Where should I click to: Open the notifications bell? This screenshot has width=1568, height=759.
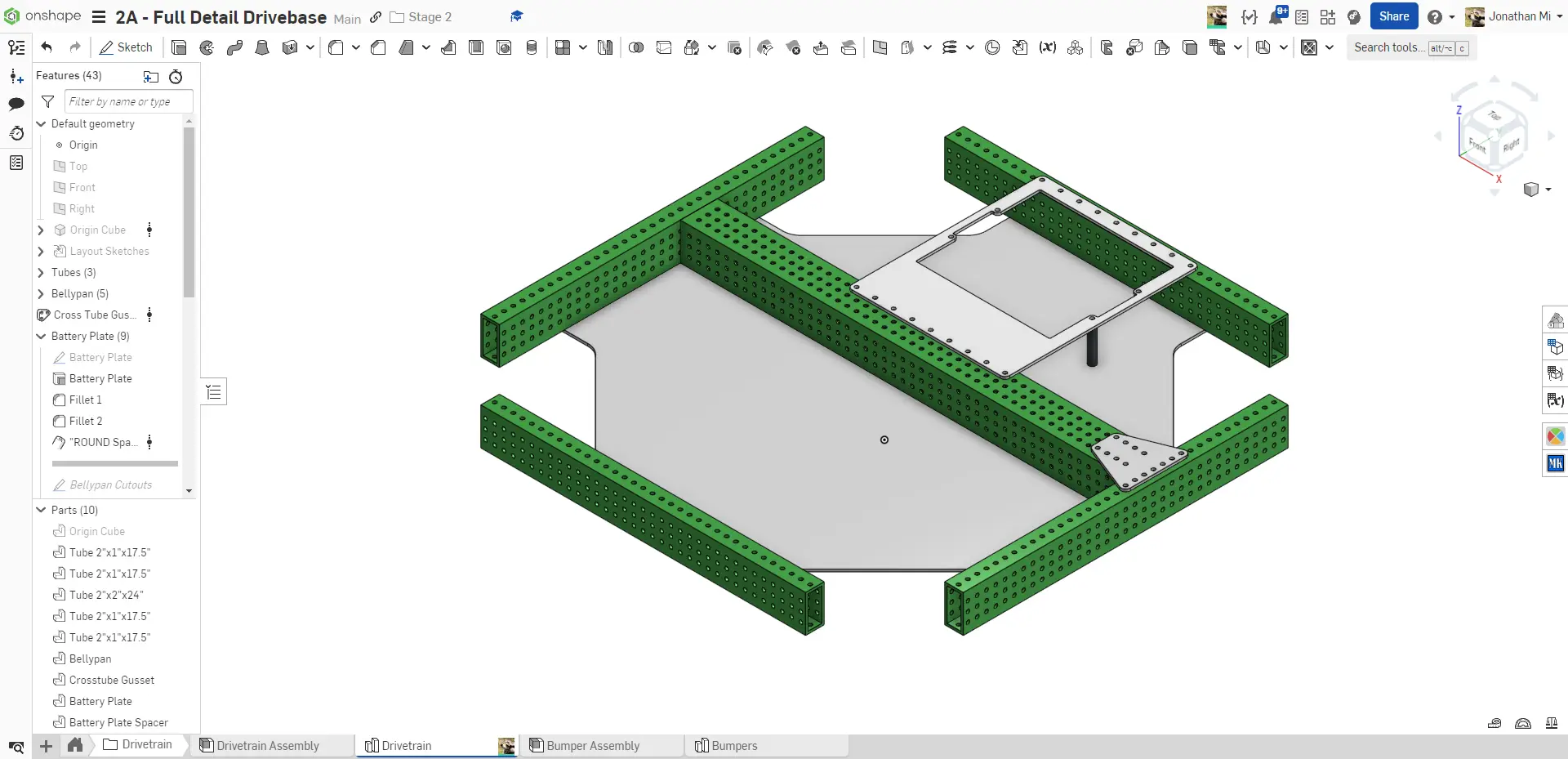point(1276,16)
